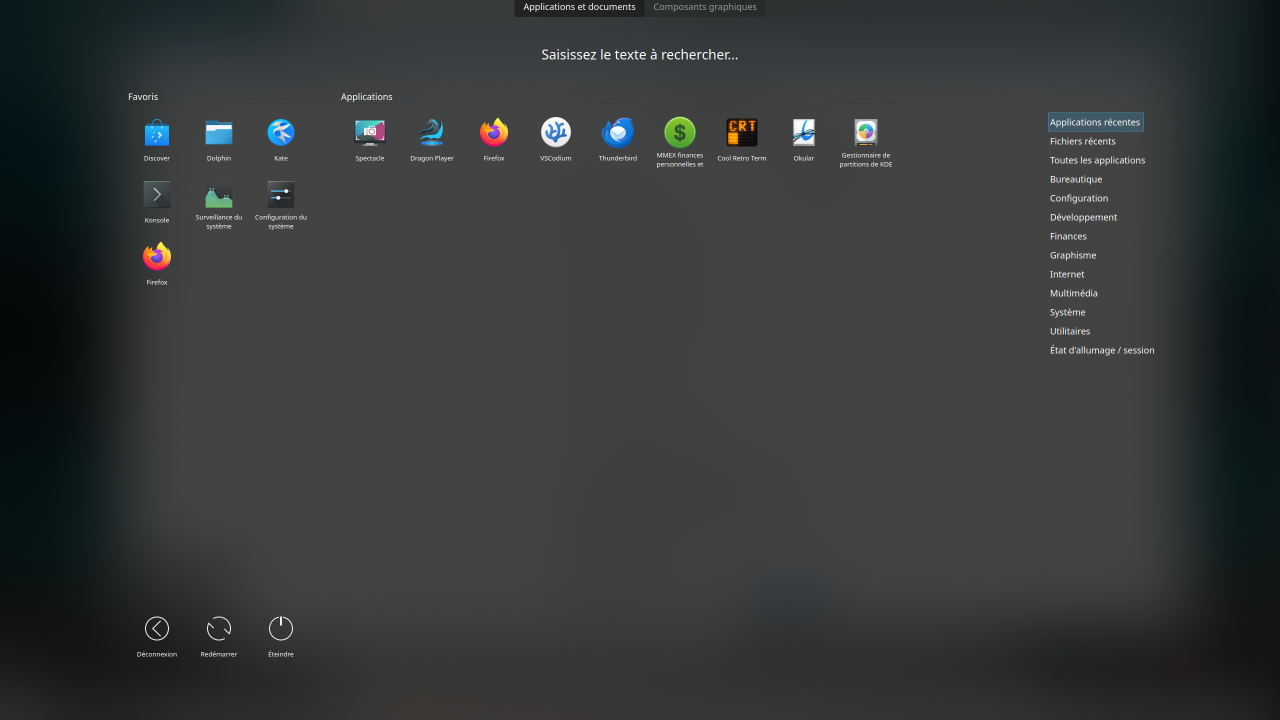This screenshot has width=1280, height=720.
Task: Select the Applications et documents tab
Action: [579, 7]
